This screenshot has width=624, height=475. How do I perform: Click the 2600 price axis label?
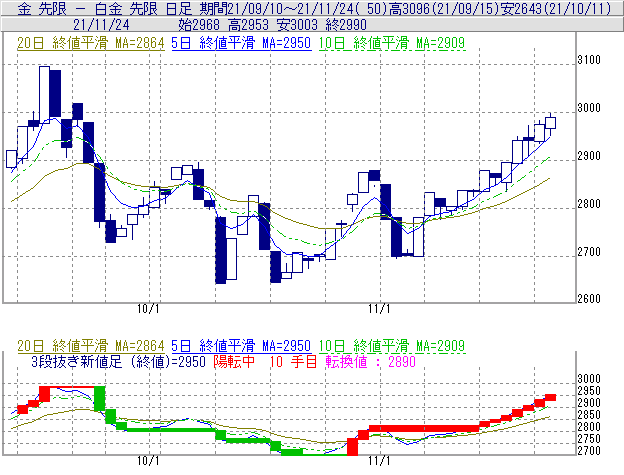589,299
